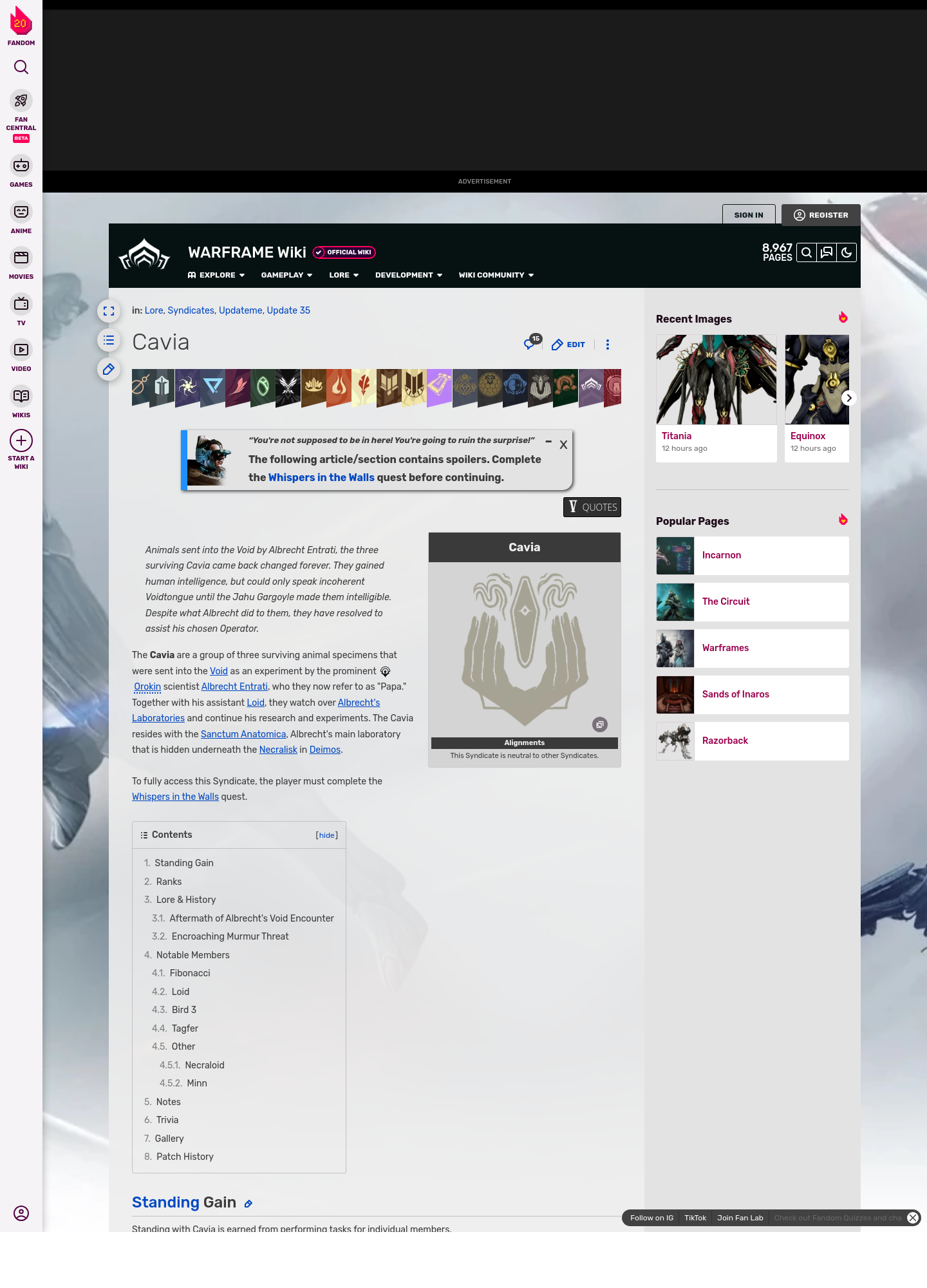Screen dimensions: 927x1288
Task: Open the Sanctum Anatomica link
Action: [x=243, y=734]
